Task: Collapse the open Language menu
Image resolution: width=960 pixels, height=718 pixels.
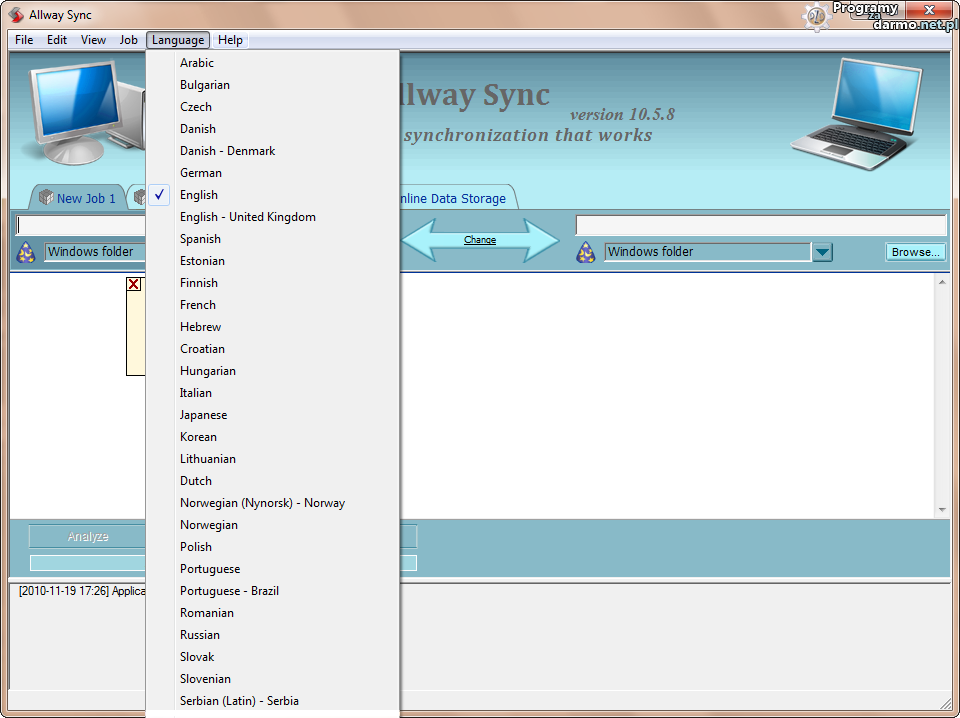Action: [178, 40]
